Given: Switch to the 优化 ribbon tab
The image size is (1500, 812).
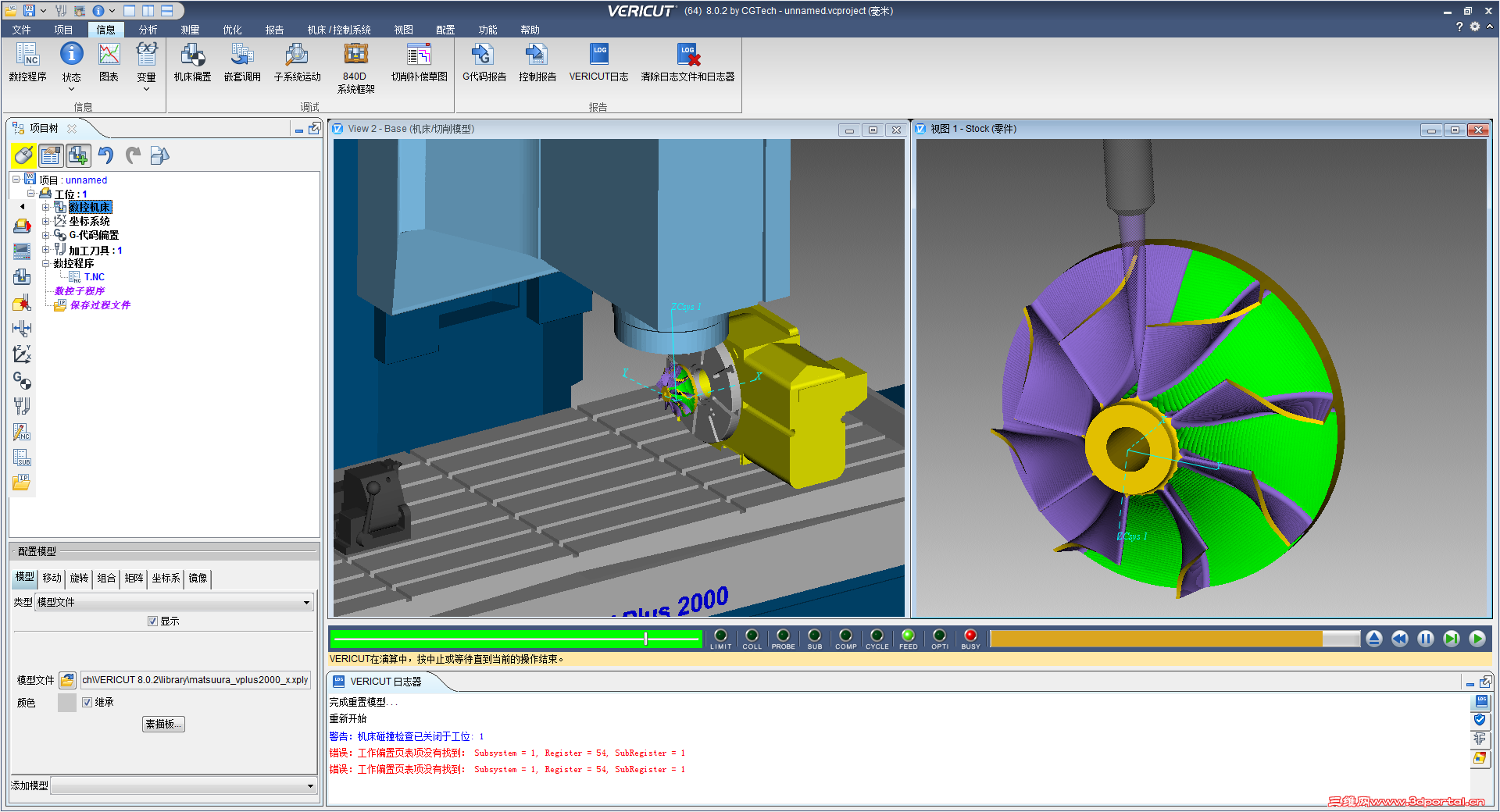Looking at the screenshot, I should click(232, 30).
